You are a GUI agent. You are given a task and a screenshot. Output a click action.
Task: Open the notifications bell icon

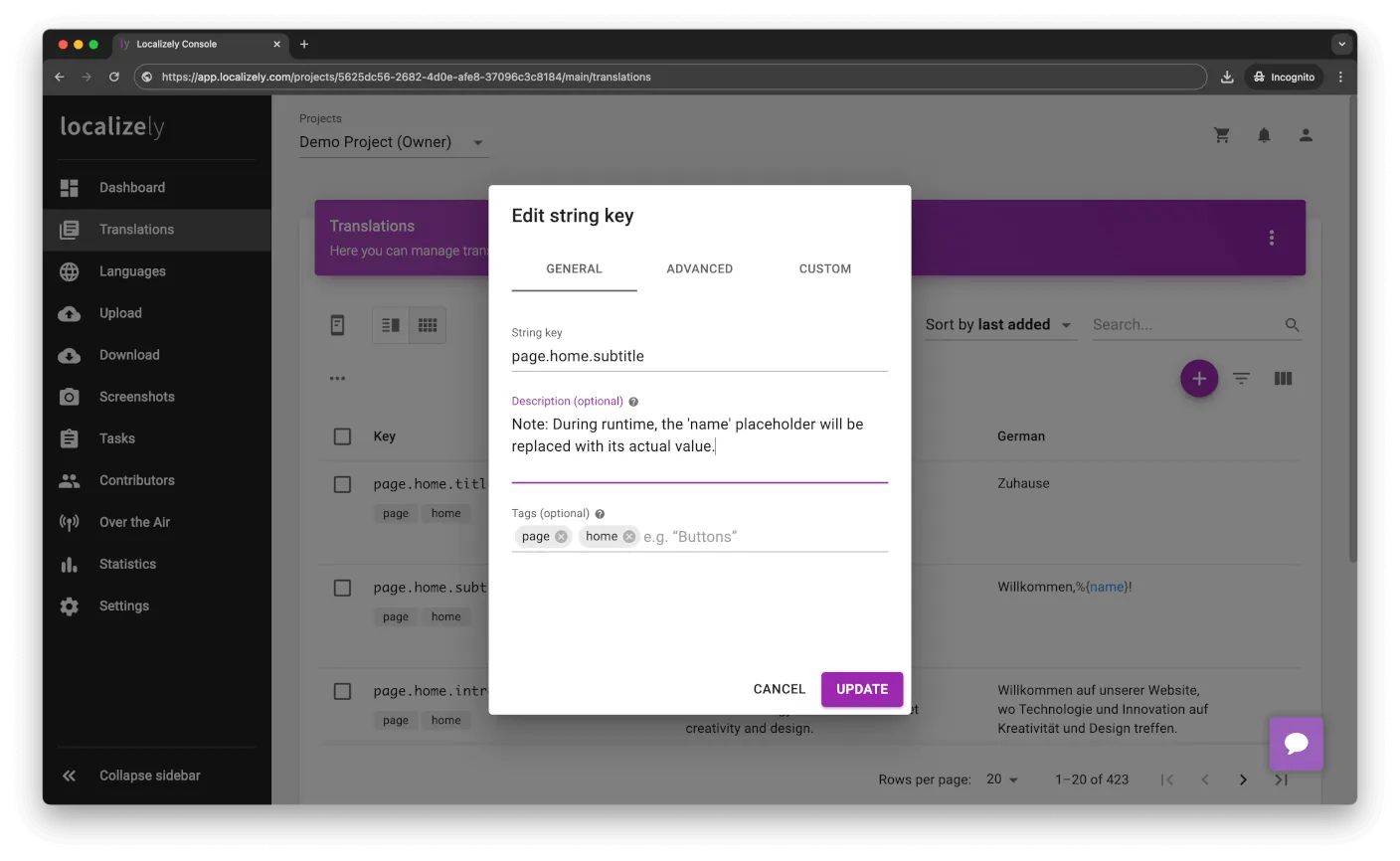click(1264, 135)
